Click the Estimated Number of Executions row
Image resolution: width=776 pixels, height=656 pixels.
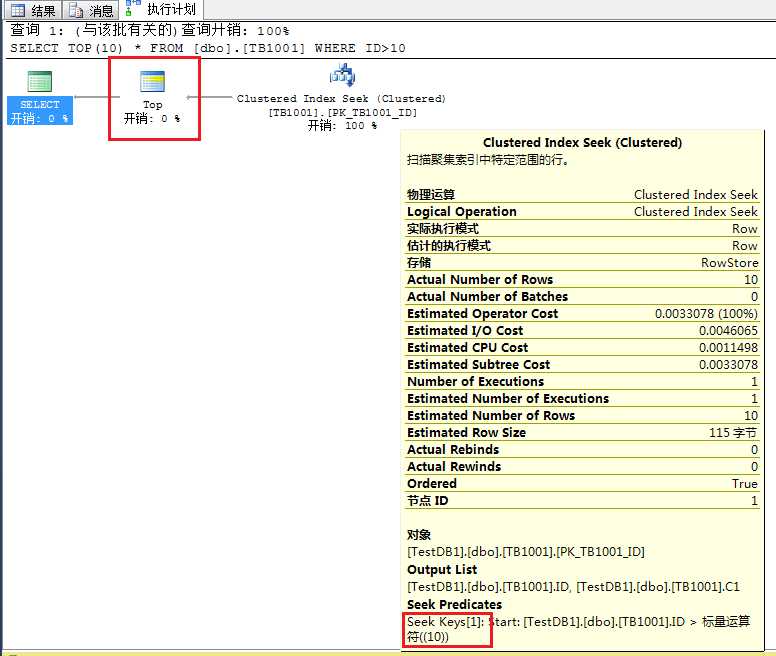point(582,398)
